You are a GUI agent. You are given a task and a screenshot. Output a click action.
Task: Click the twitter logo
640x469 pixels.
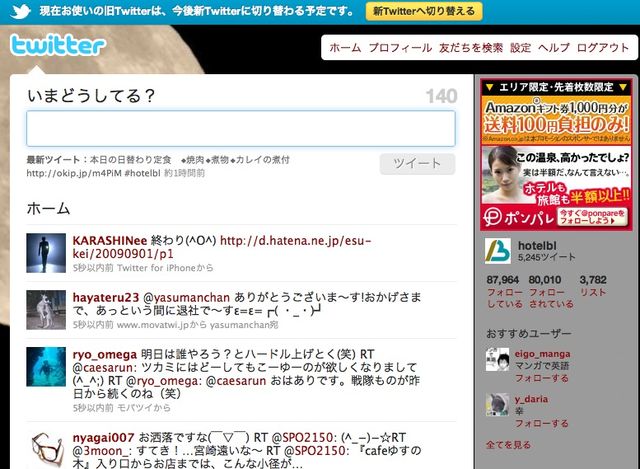58,45
